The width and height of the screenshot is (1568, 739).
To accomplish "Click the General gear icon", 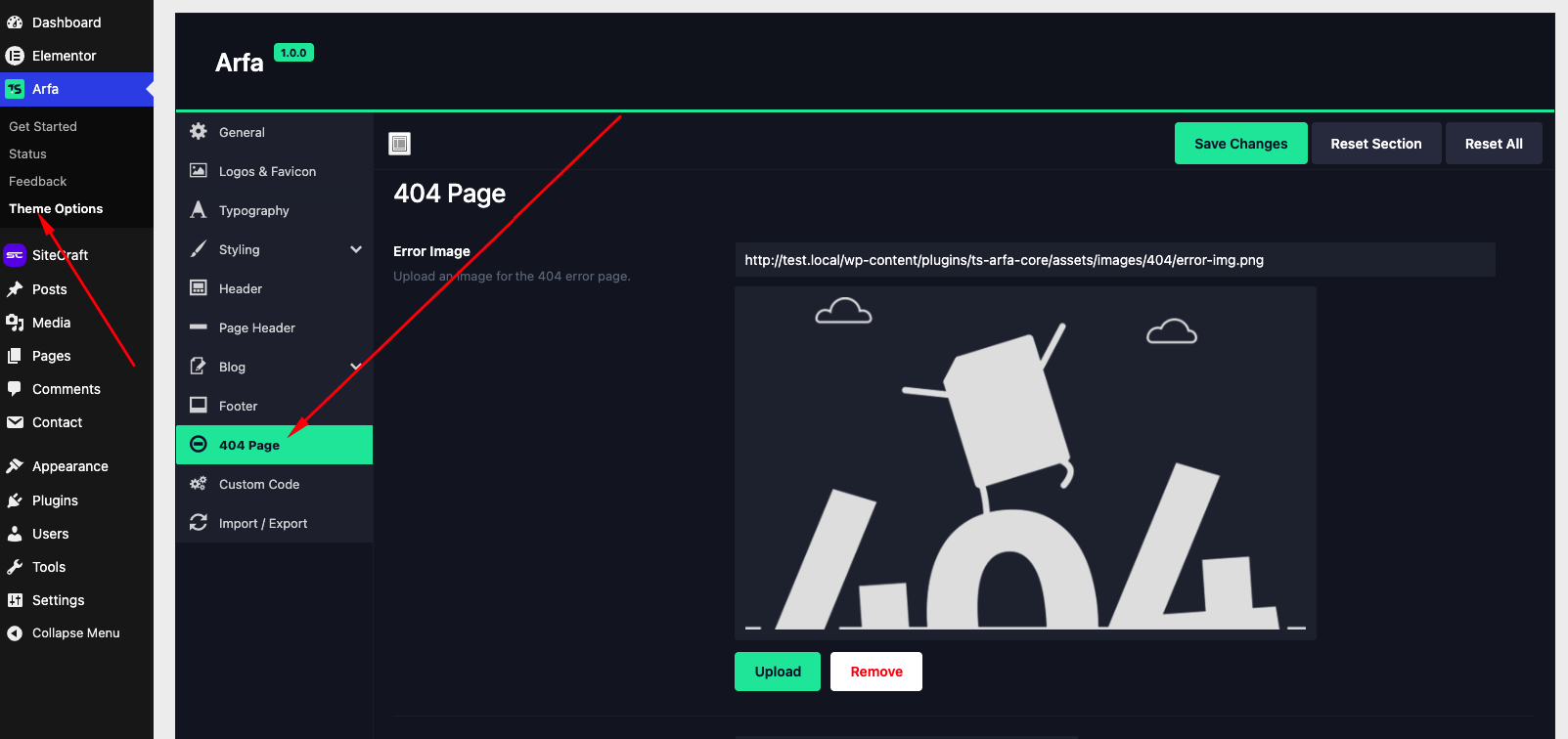I will tap(199, 131).
